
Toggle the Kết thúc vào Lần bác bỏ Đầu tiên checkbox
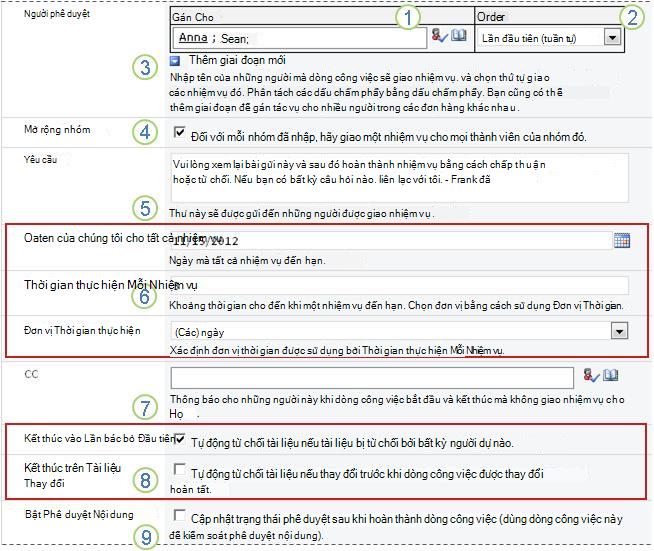coord(179,439)
